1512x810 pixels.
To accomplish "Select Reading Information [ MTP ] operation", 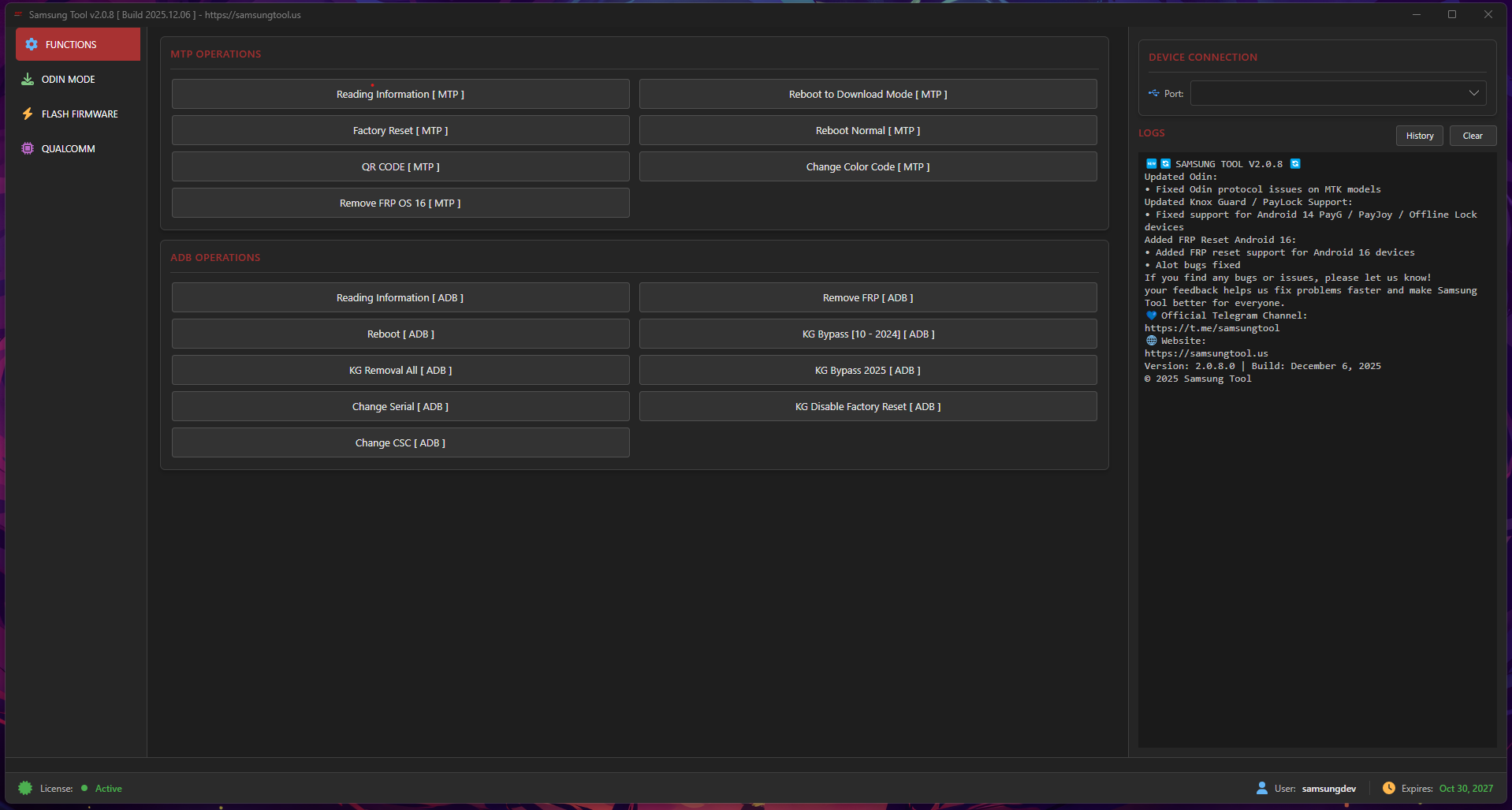I will coord(400,93).
